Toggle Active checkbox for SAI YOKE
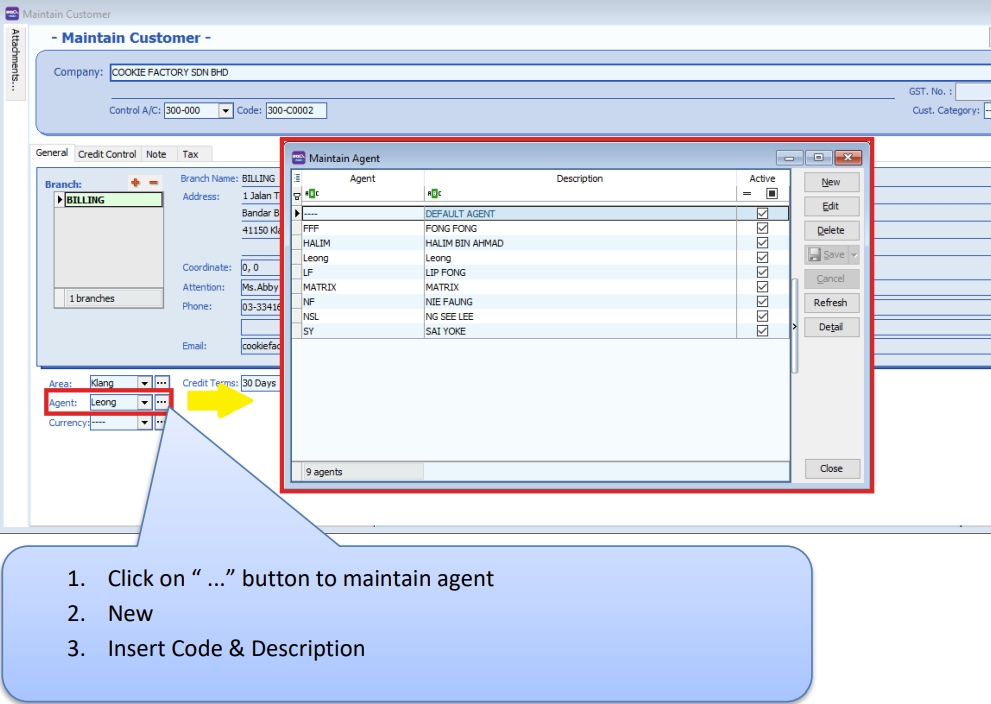 point(762,330)
